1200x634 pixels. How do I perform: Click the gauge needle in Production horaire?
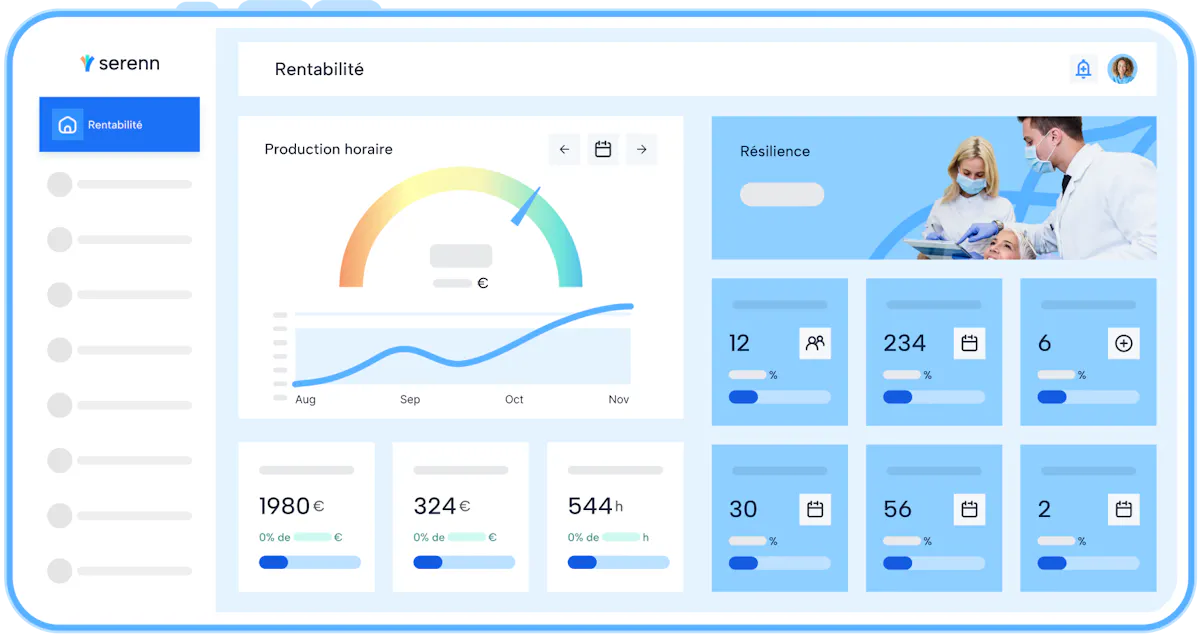pos(526,205)
